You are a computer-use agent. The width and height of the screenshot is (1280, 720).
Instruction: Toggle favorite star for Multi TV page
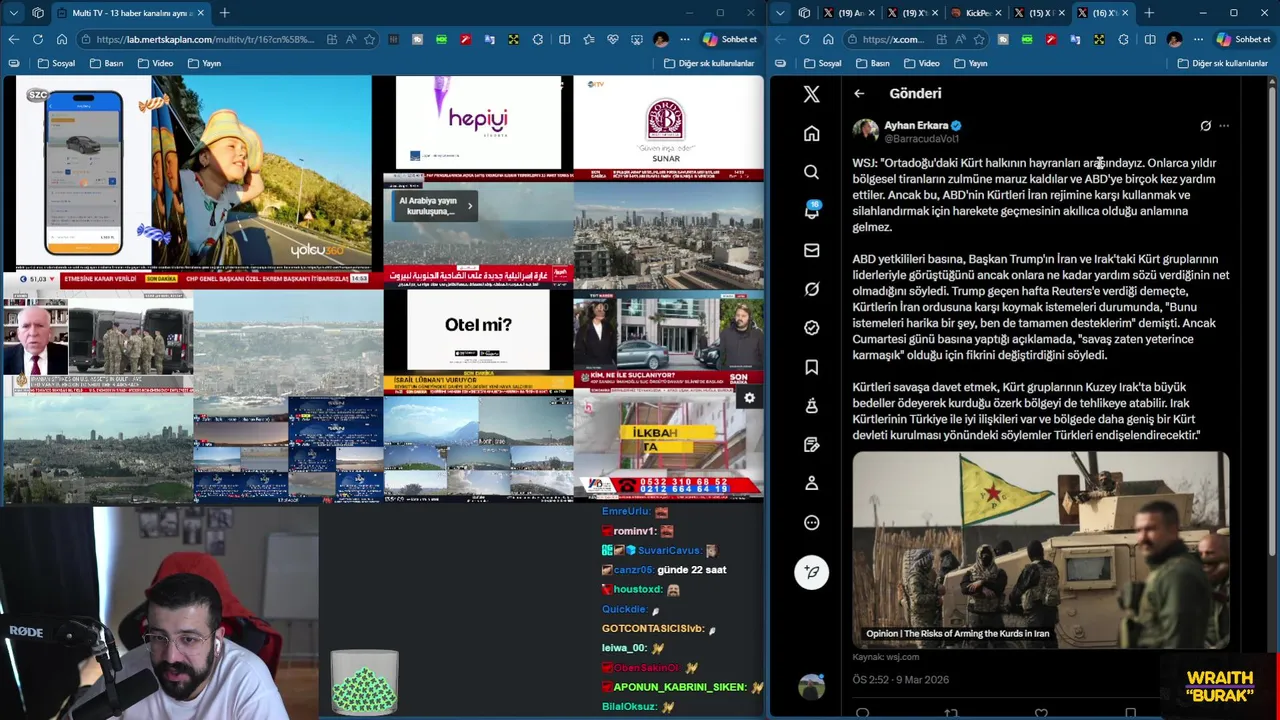(369, 40)
